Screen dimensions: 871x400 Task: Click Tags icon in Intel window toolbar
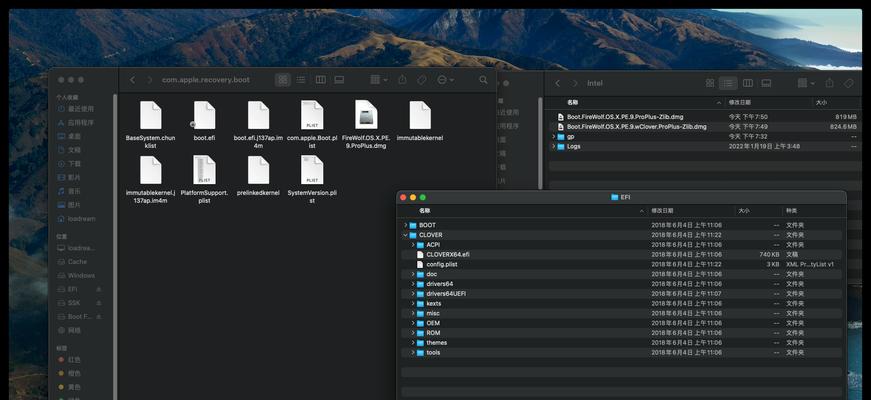(848, 83)
